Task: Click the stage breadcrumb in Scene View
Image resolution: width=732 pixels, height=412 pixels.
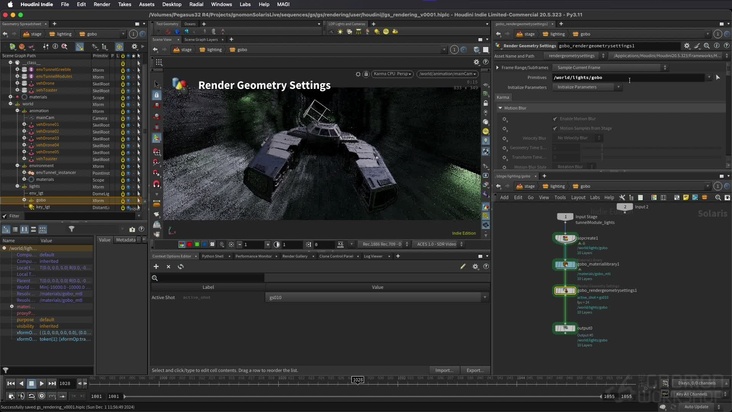Action: click(x=183, y=50)
